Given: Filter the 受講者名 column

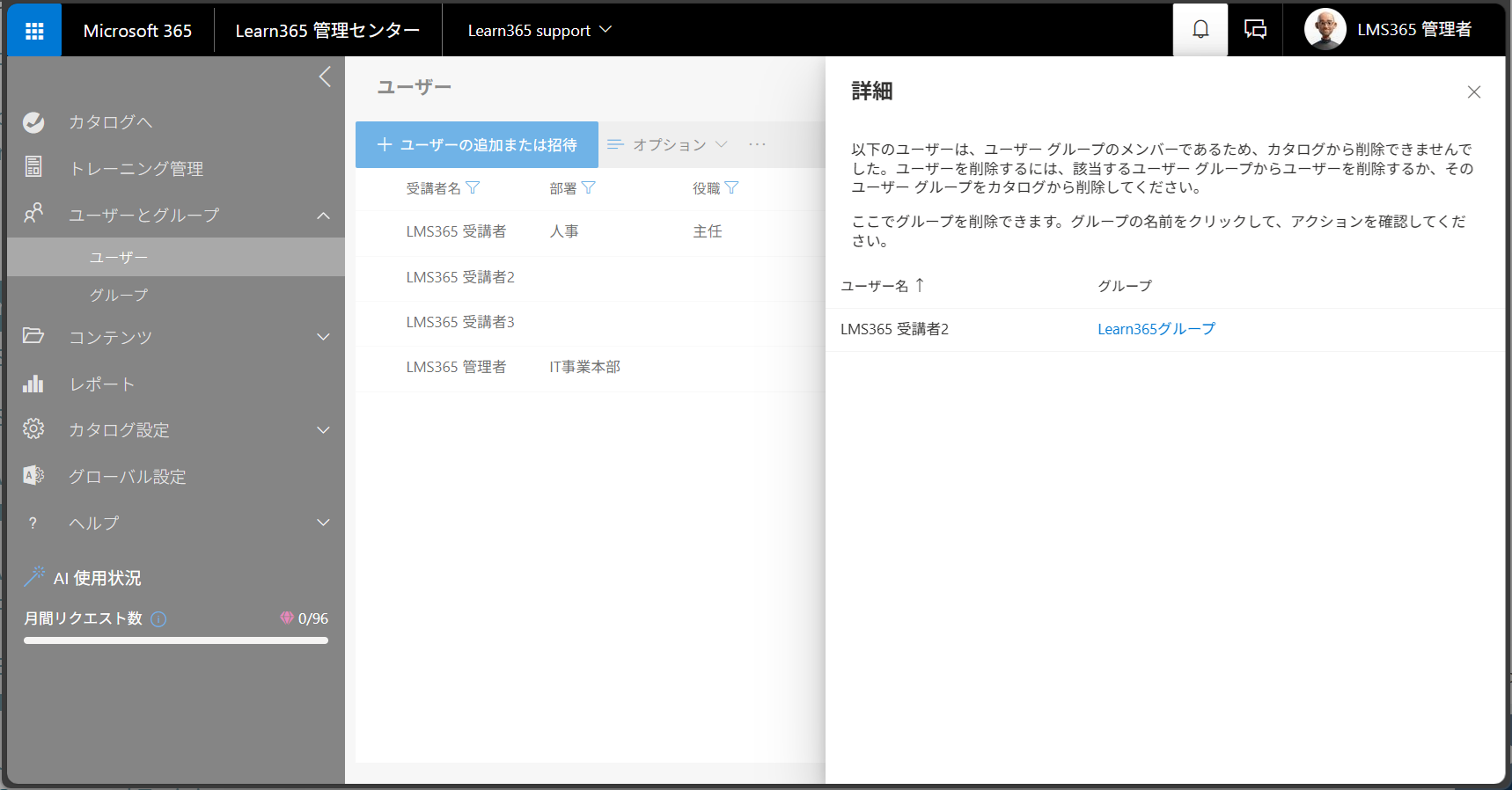Looking at the screenshot, I should (x=473, y=187).
